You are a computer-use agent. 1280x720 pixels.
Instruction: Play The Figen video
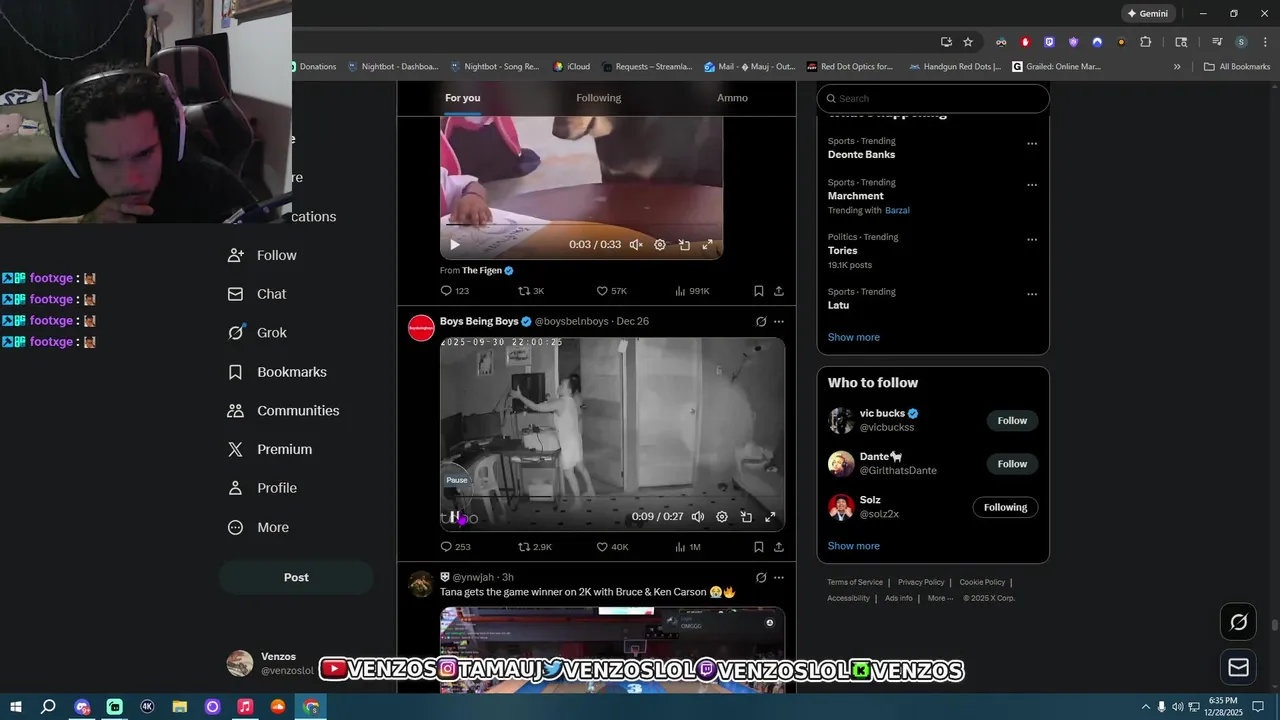point(455,244)
